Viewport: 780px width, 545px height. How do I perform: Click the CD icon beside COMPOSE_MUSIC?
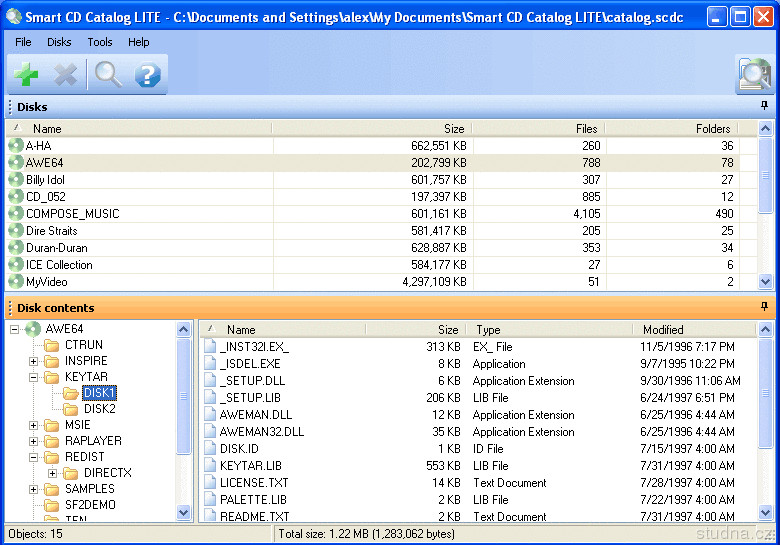pos(16,213)
